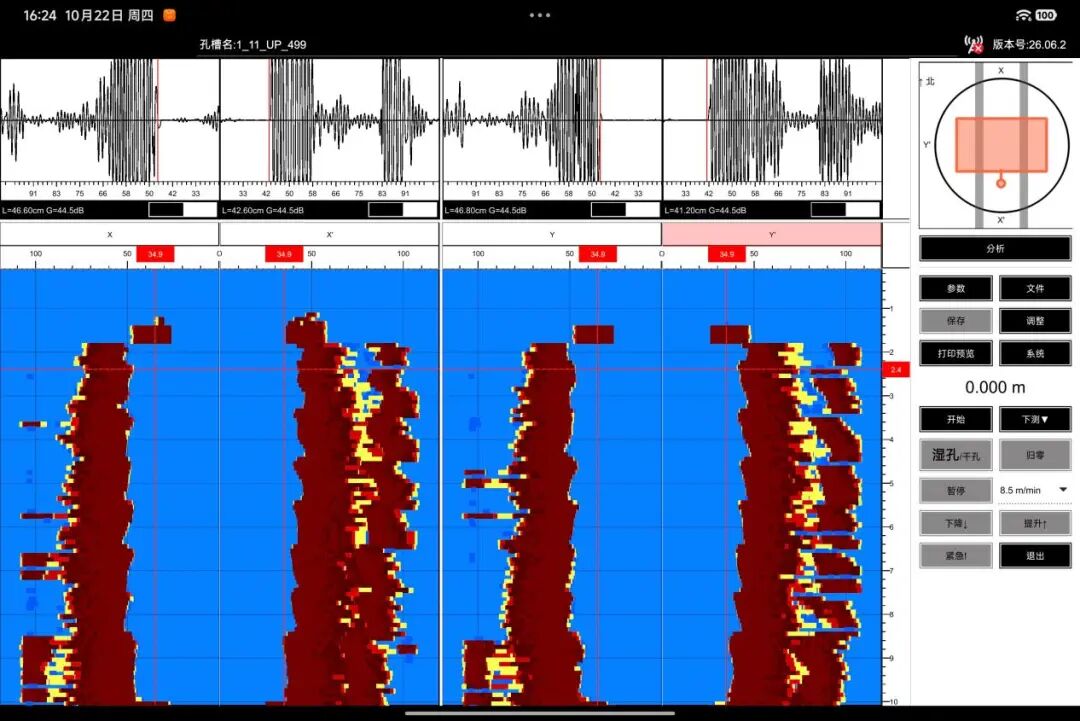Open the 下测 direction dropdown
This screenshot has height=721, width=1080.
click(1035, 419)
